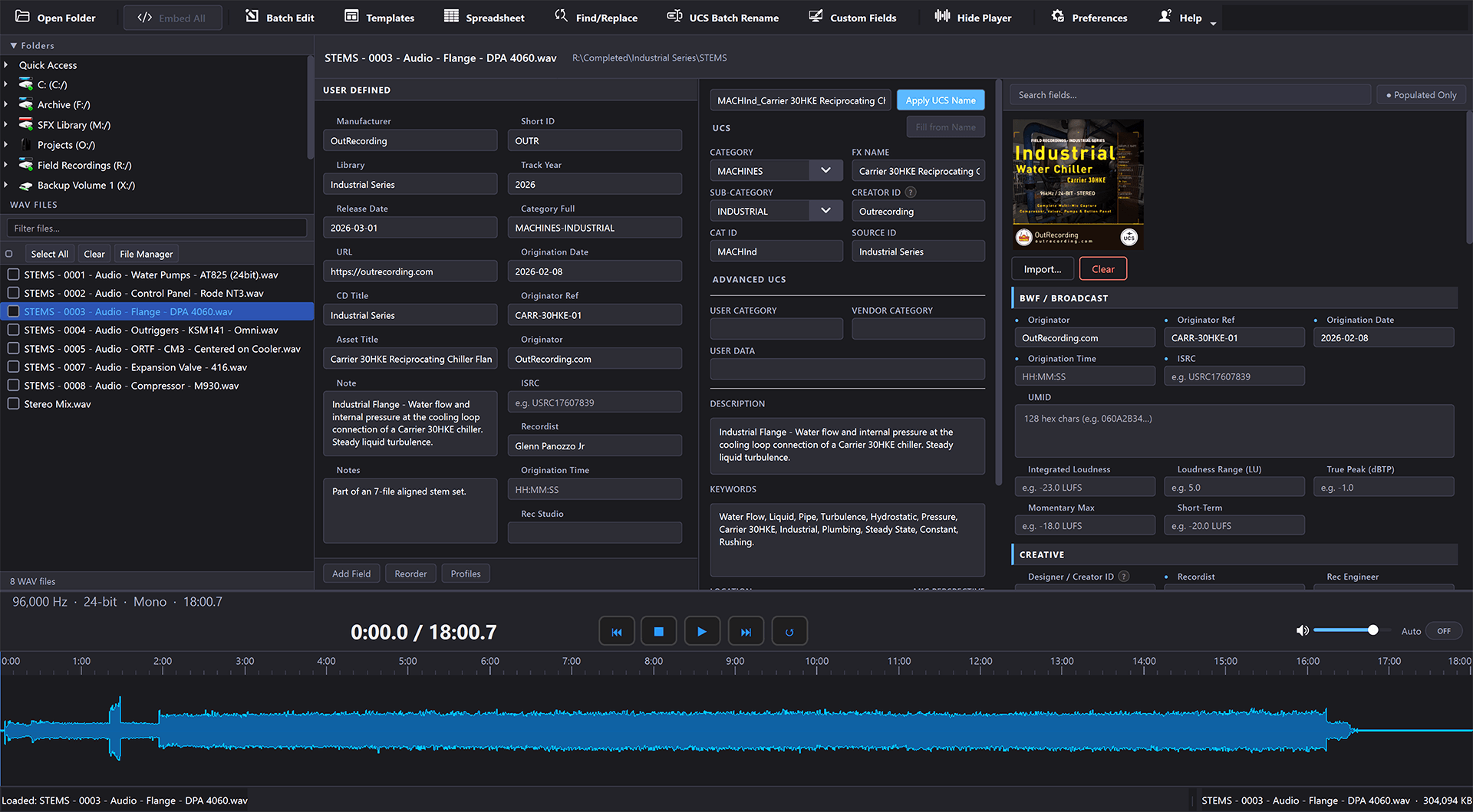Click the Apply UCS Name button
Viewport: 1473px width, 812px height.
[x=941, y=100]
